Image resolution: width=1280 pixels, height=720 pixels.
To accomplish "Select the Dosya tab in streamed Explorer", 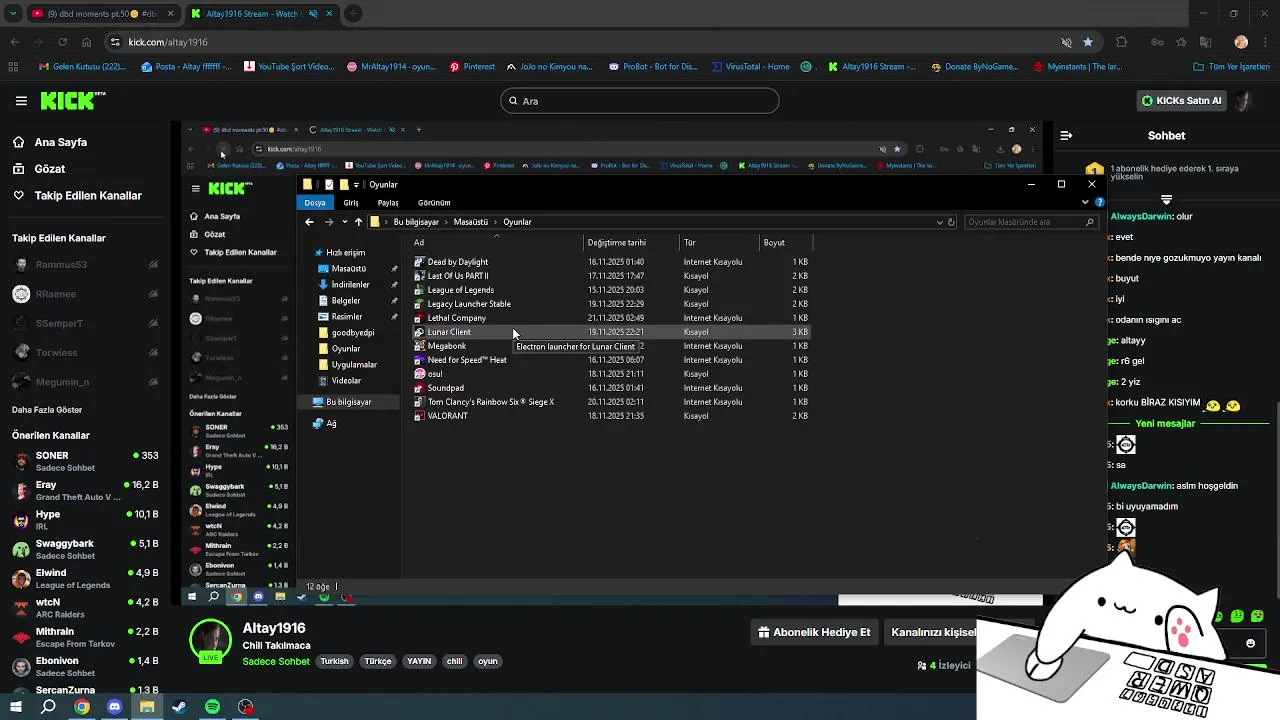I will [x=314, y=202].
